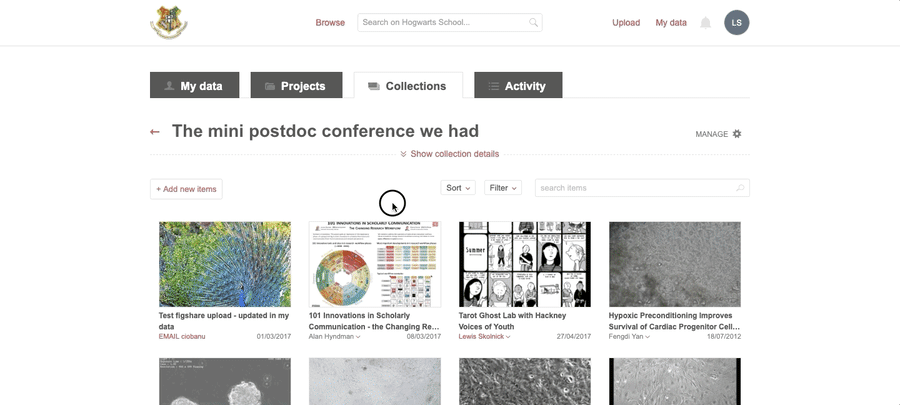The image size is (900, 405).
Task: Click the search magnifier icon in header
Action: pos(534,23)
